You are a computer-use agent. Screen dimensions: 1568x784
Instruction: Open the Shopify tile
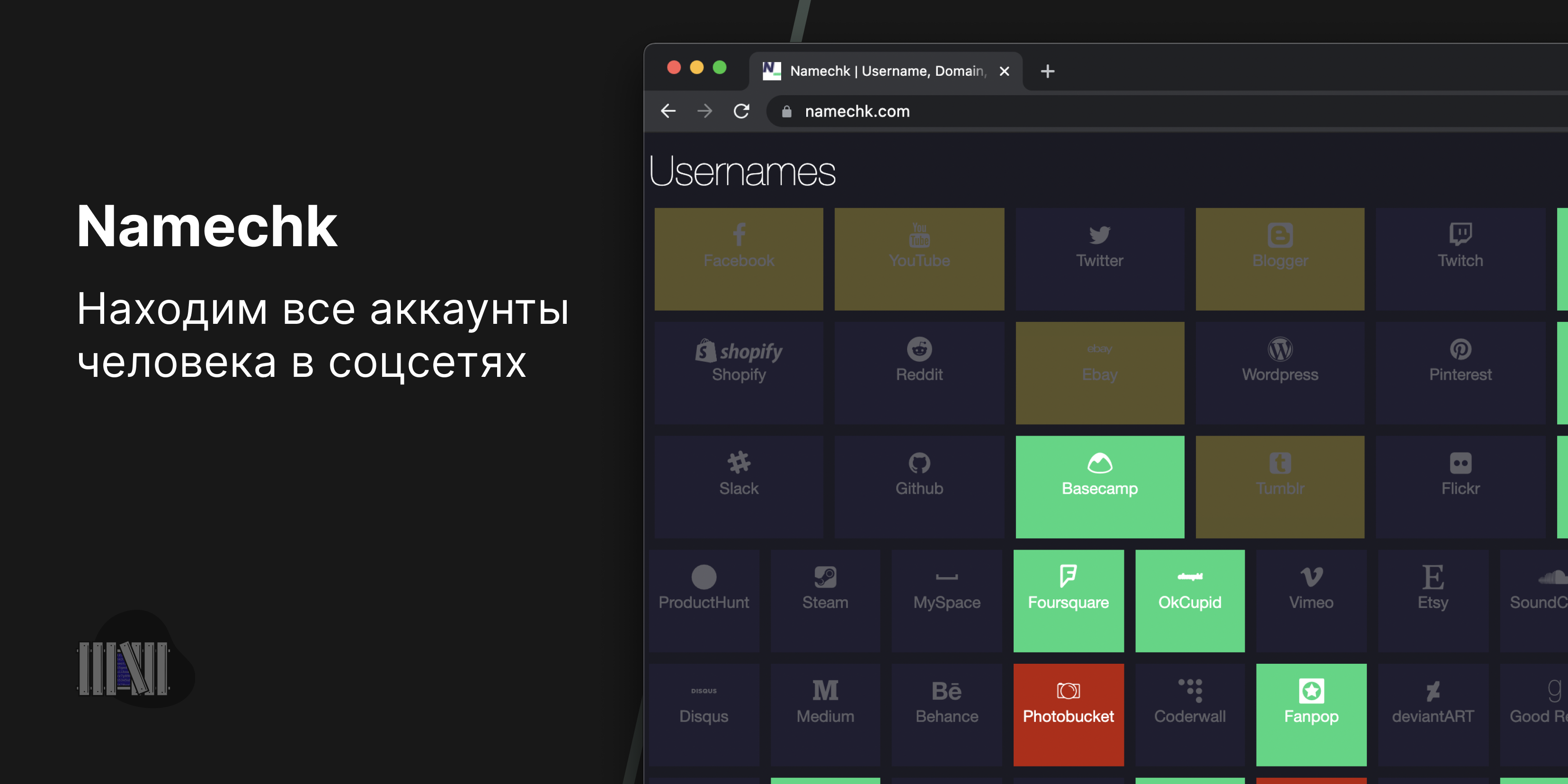pos(739,373)
